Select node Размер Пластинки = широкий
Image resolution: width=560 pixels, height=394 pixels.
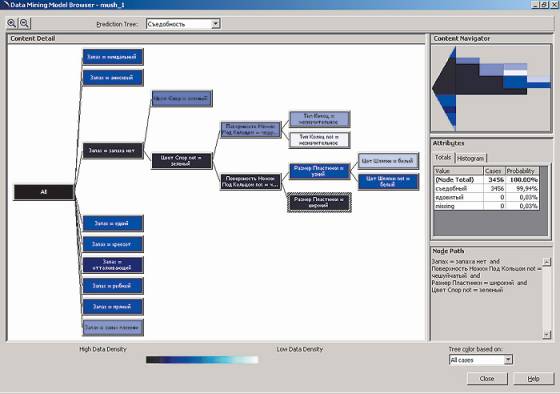click(319, 203)
